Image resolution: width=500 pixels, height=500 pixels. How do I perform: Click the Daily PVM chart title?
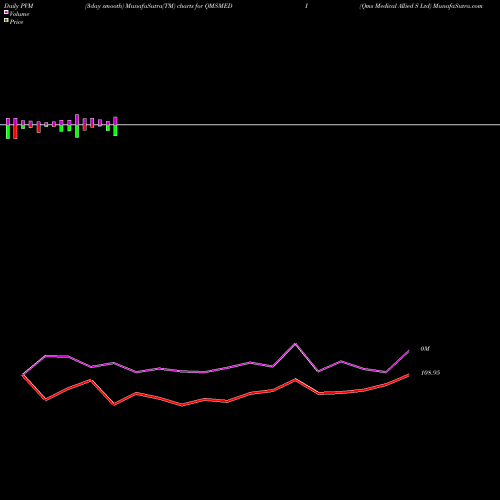[x=19, y=6]
